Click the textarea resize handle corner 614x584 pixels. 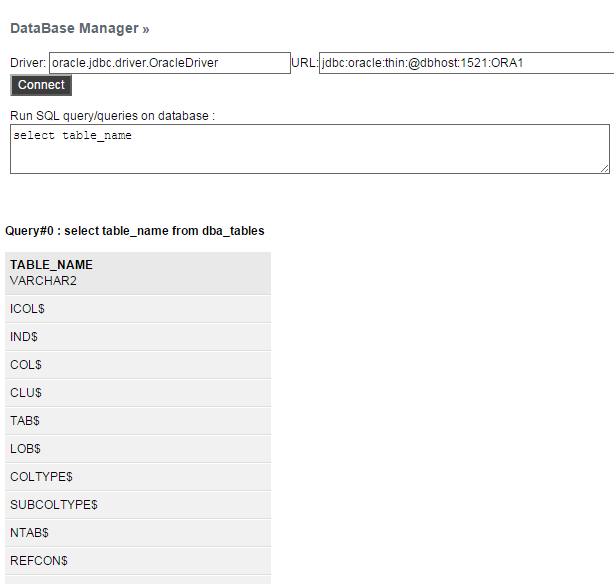(x=605, y=168)
